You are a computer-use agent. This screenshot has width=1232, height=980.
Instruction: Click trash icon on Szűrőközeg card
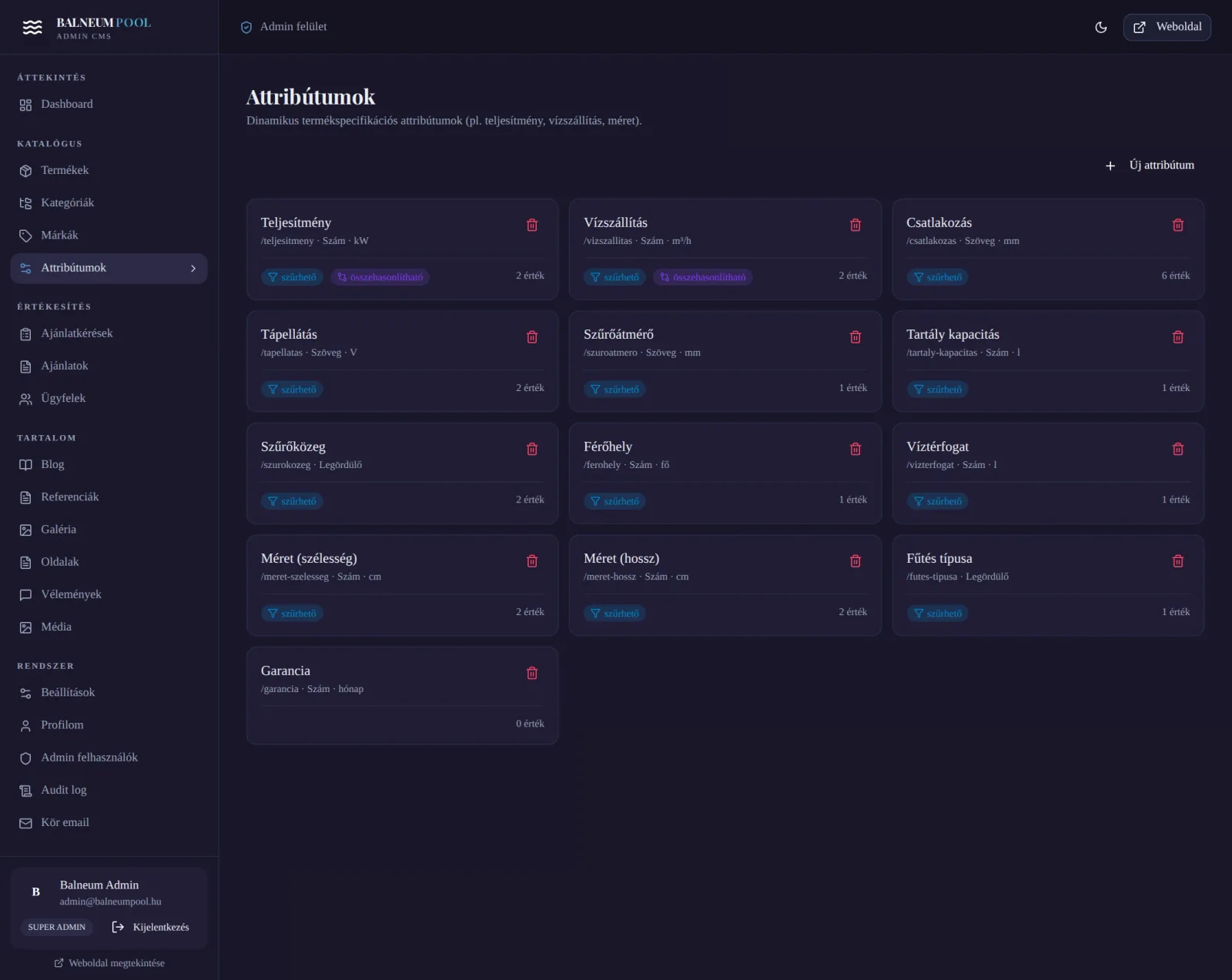(x=532, y=449)
